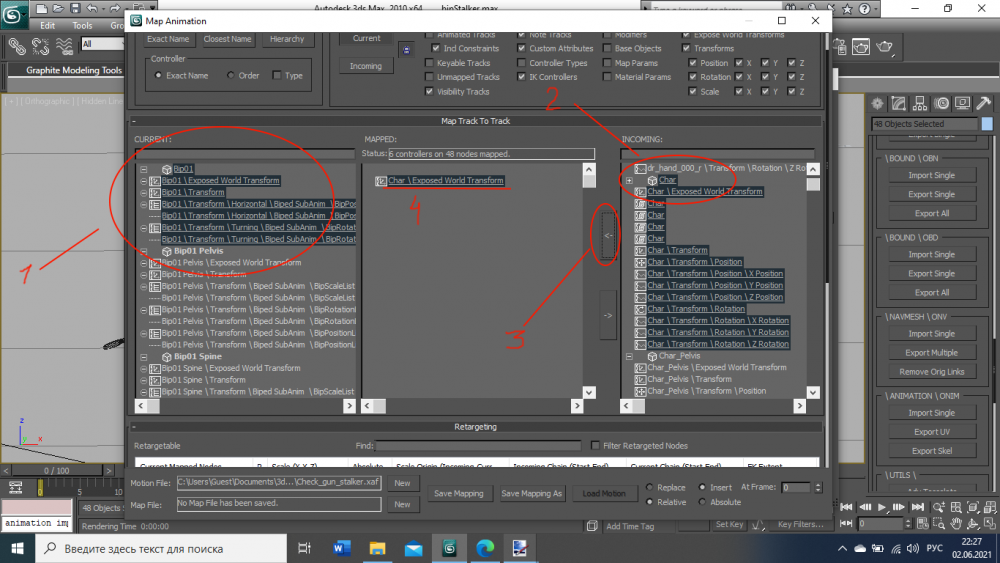
Task: Click the Save Mapping button
Action: (459, 494)
